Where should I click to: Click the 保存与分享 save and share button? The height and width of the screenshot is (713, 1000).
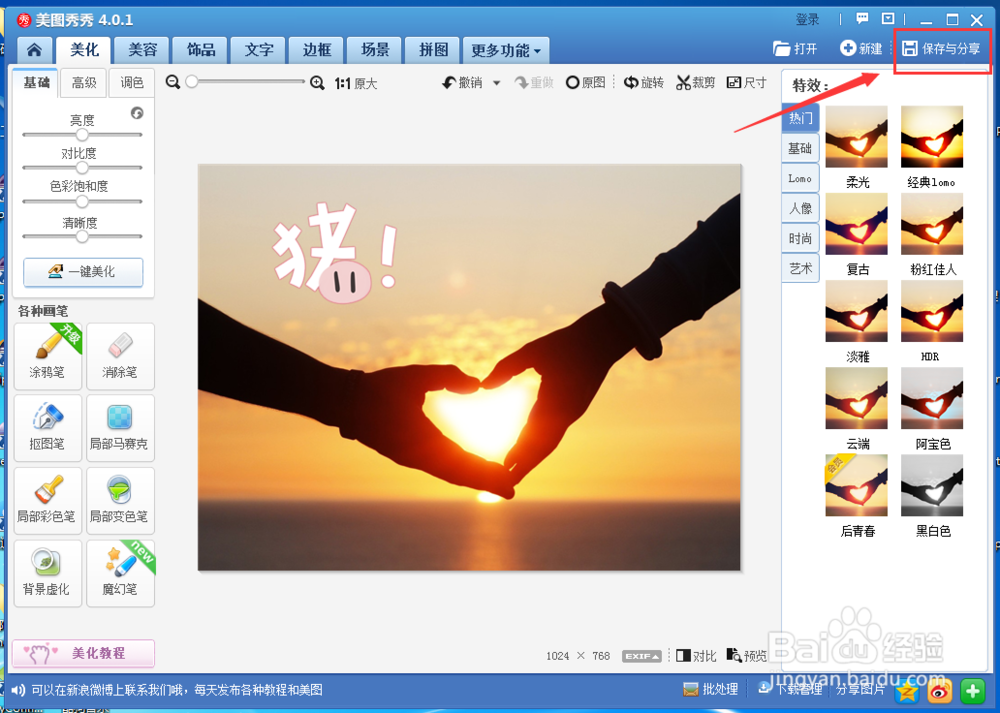[x=941, y=47]
